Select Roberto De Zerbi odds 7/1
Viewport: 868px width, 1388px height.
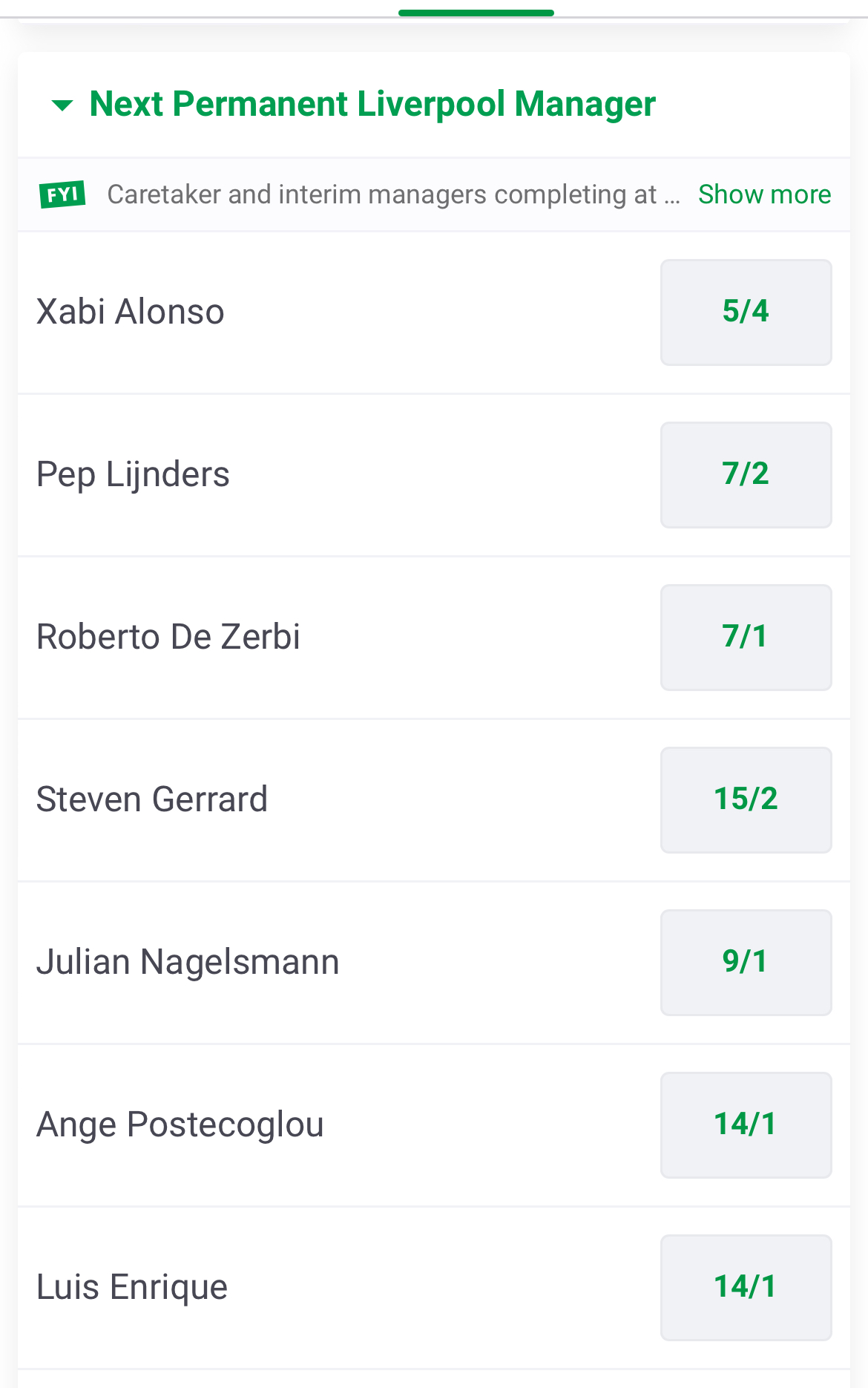[746, 637]
